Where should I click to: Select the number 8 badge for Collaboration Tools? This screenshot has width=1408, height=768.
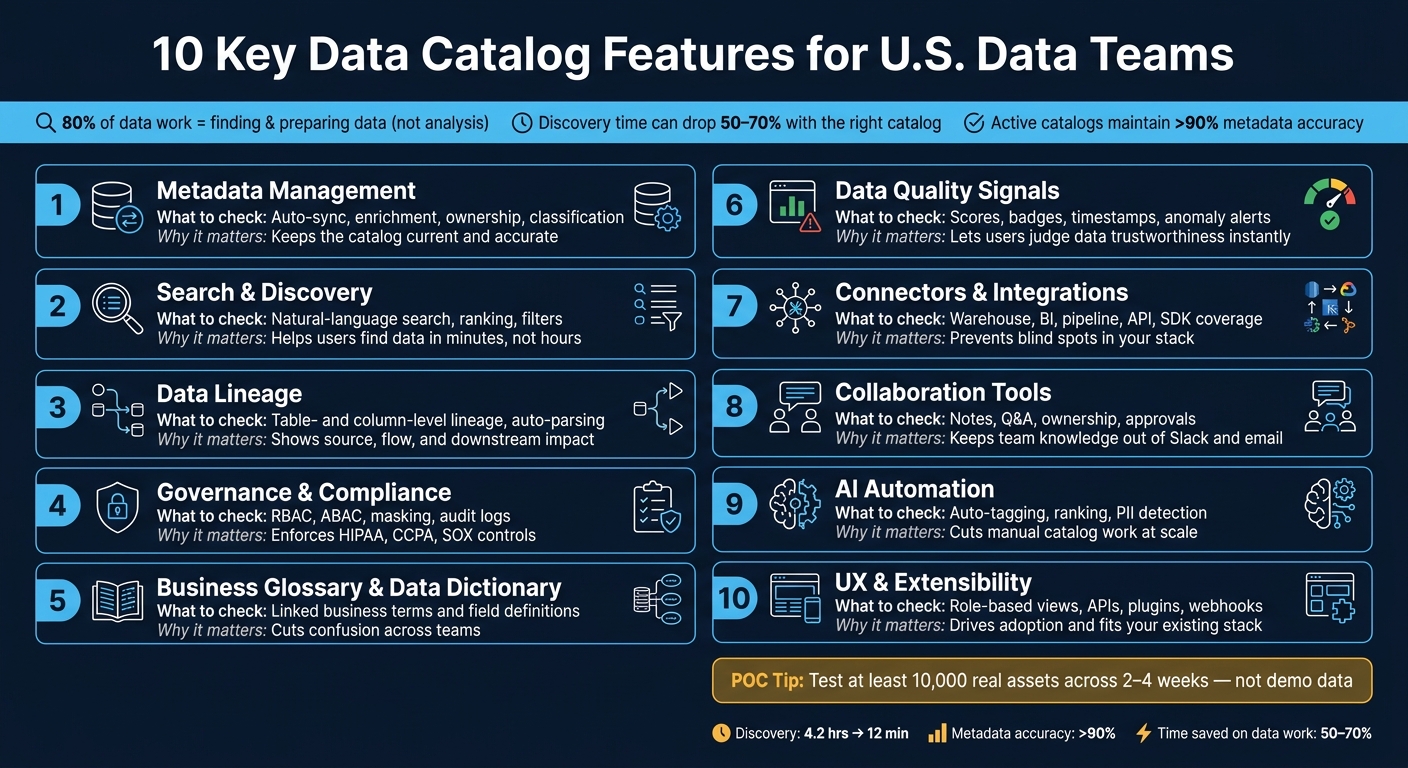coord(735,406)
